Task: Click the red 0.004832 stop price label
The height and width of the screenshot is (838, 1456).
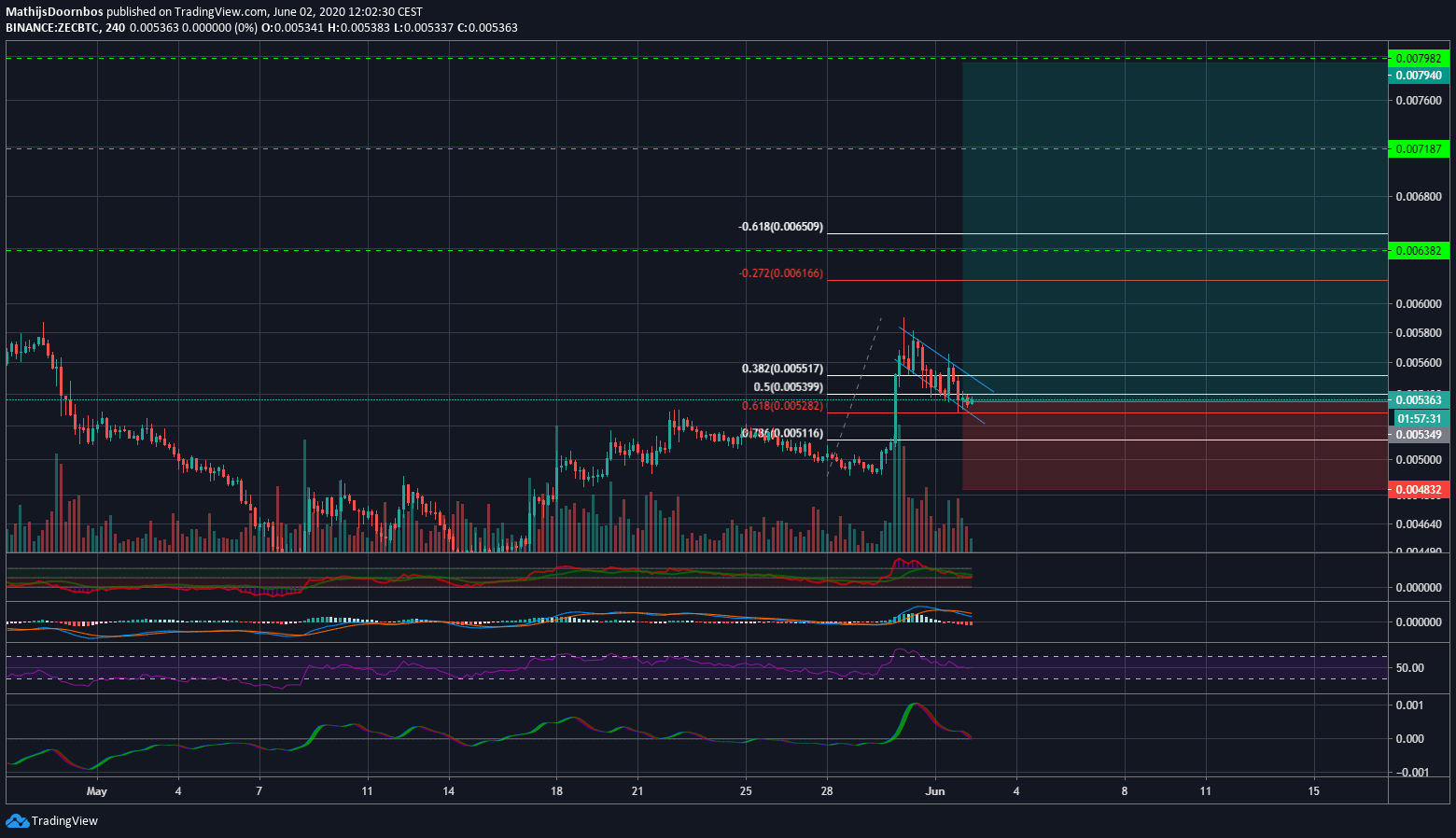Action: point(1418,489)
